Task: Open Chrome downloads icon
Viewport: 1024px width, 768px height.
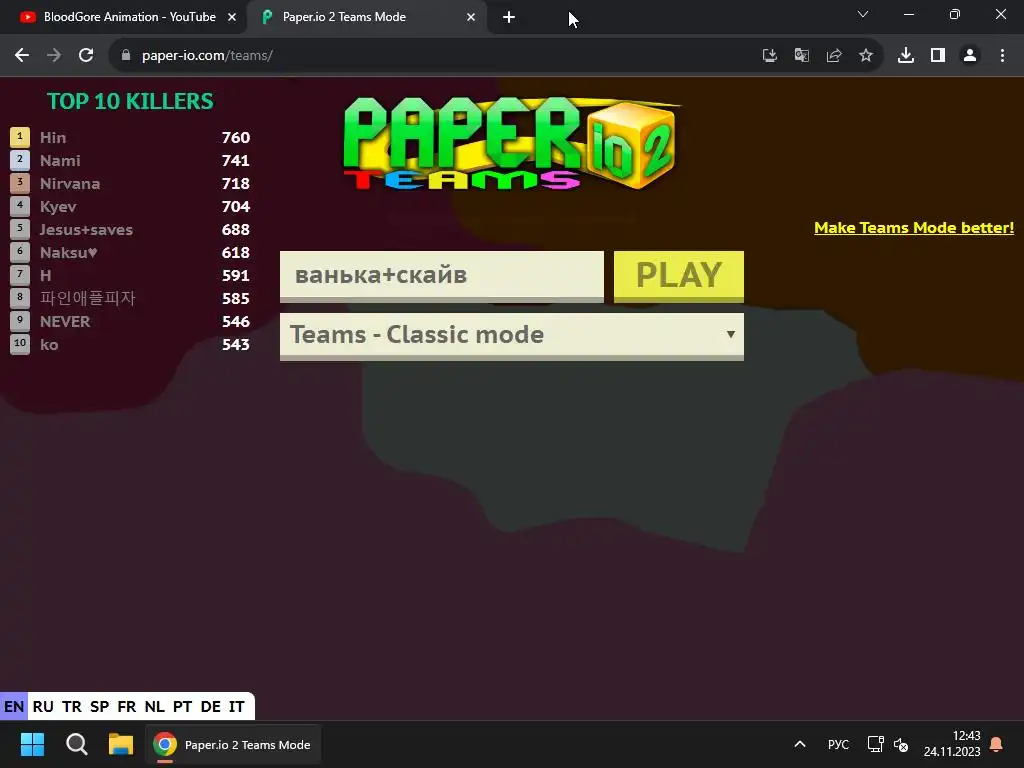Action: [x=905, y=56]
